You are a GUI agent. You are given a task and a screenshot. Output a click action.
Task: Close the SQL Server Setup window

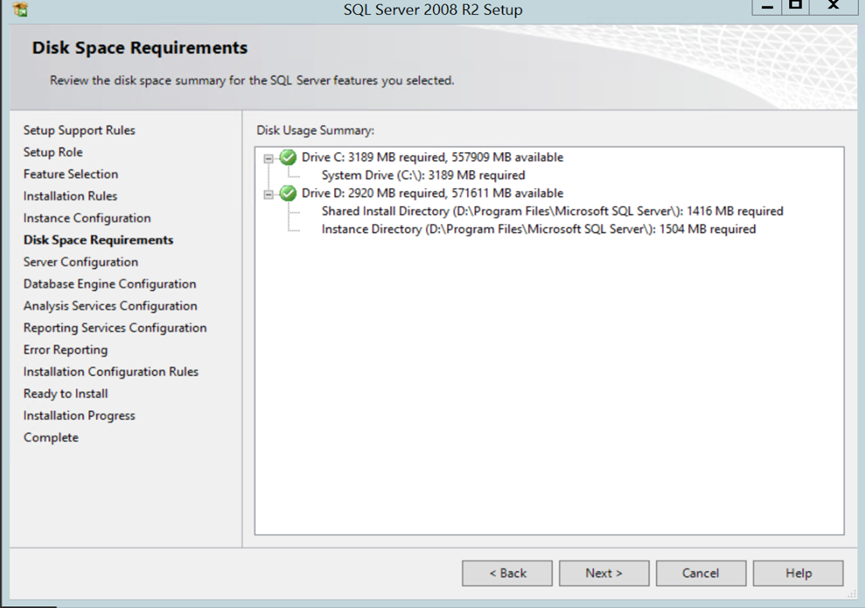pyautogui.click(x=834, y=7)
